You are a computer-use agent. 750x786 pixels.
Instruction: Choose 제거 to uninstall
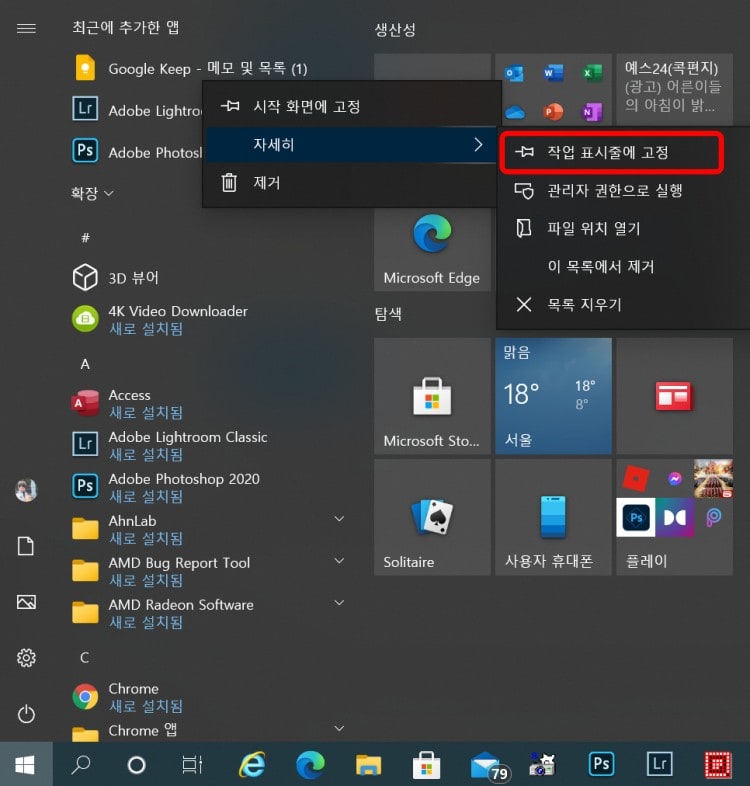tap(352, 182)
